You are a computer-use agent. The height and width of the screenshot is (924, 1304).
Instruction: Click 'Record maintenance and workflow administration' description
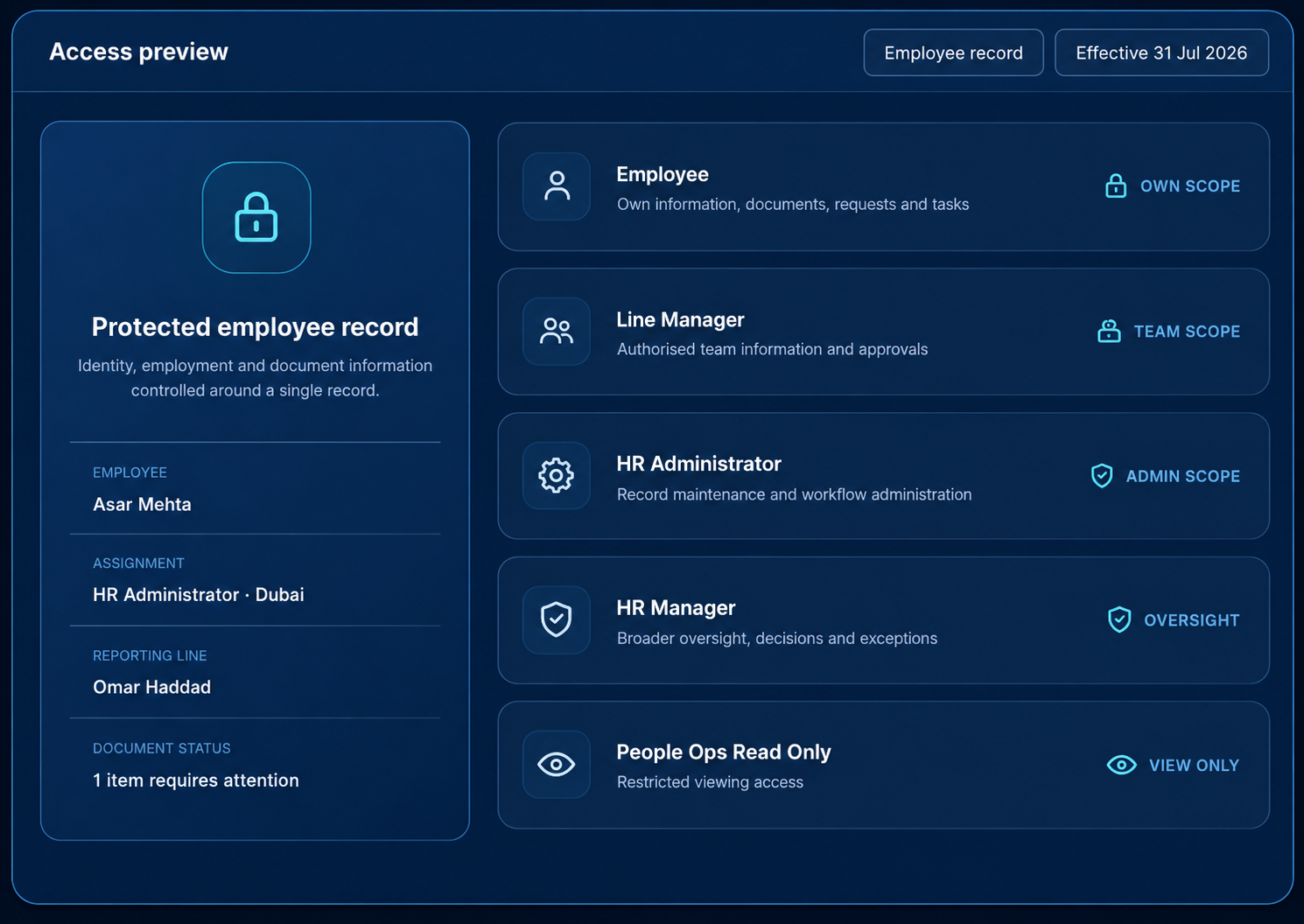(794, 494)
